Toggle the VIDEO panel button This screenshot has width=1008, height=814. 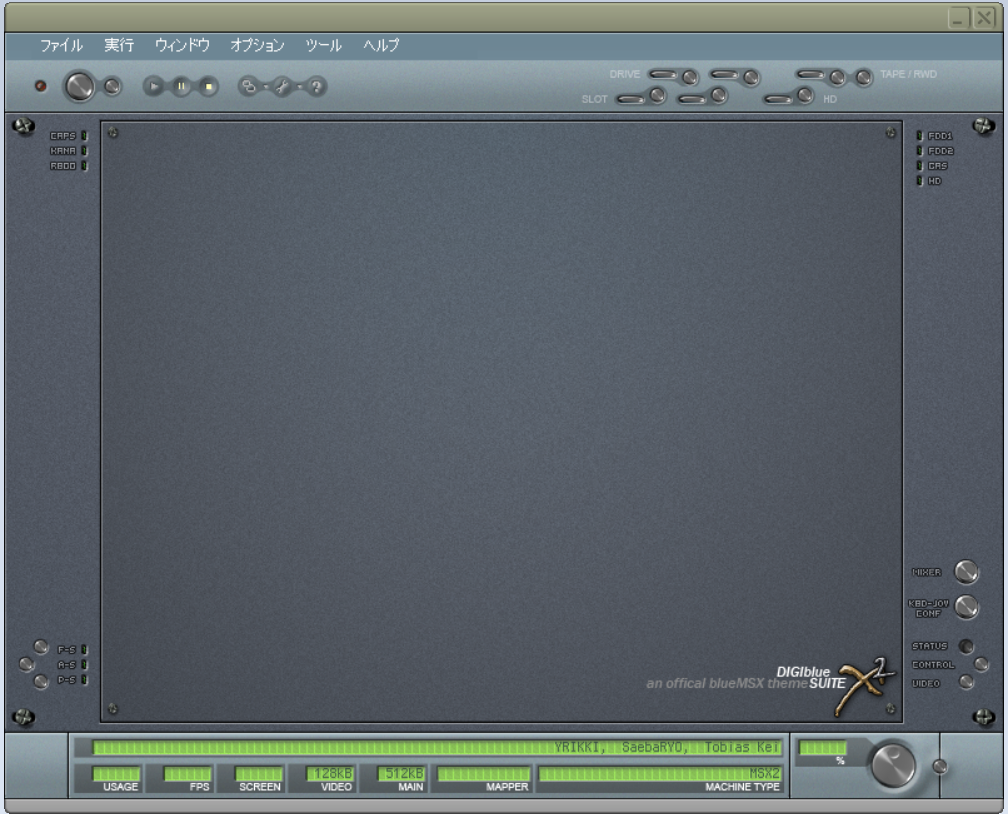point(966,682)
